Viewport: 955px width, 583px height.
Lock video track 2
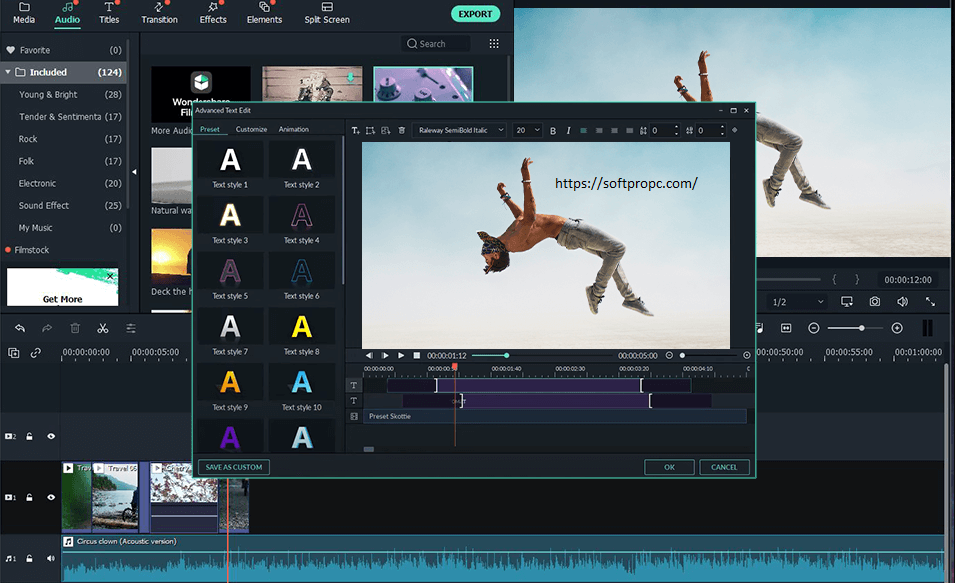pos(29,436)
